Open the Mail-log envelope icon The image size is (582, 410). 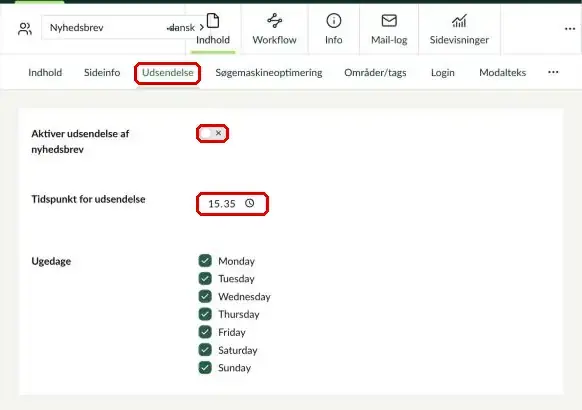tap(389, 21)
